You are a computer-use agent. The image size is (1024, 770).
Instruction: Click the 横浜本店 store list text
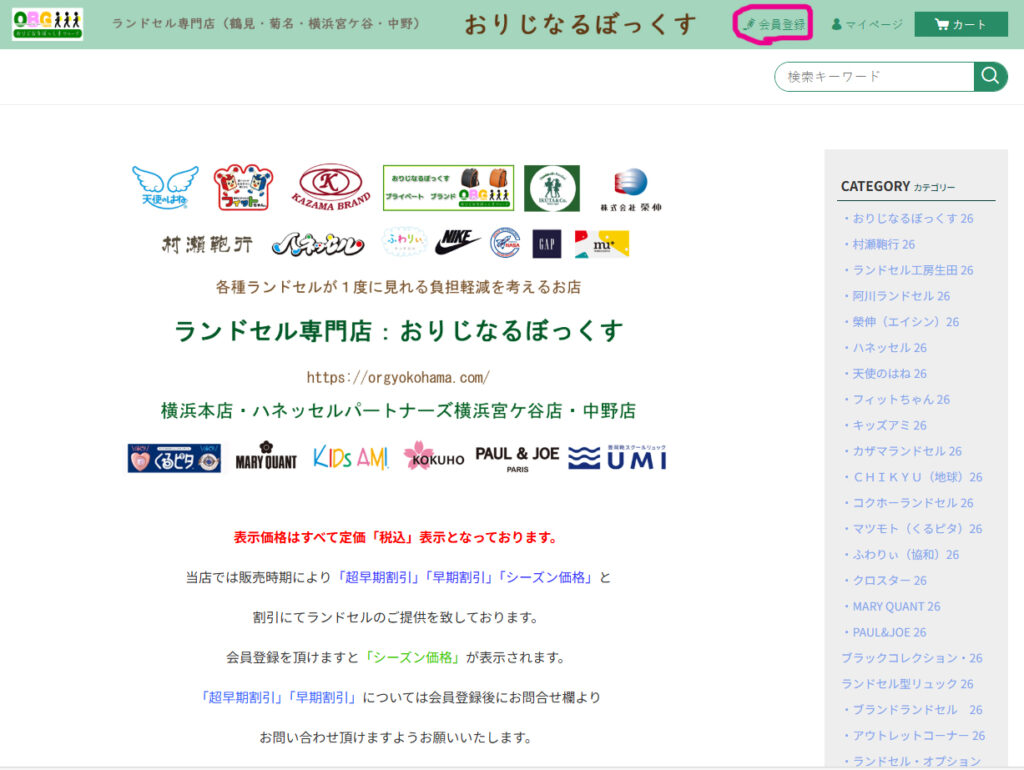tap(398, 411)
